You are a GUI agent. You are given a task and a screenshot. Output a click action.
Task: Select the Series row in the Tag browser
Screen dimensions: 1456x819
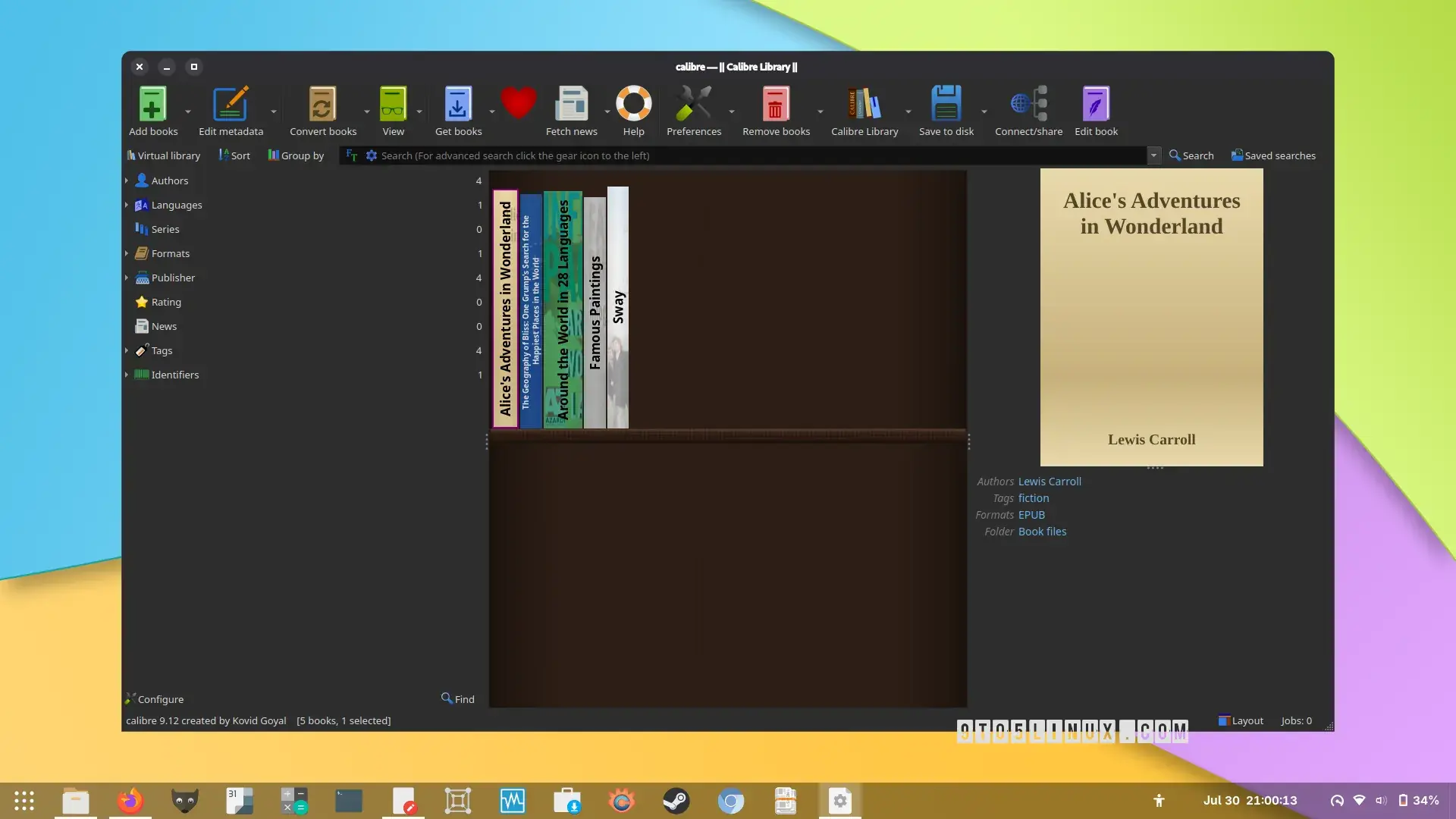tap(305, 229)
